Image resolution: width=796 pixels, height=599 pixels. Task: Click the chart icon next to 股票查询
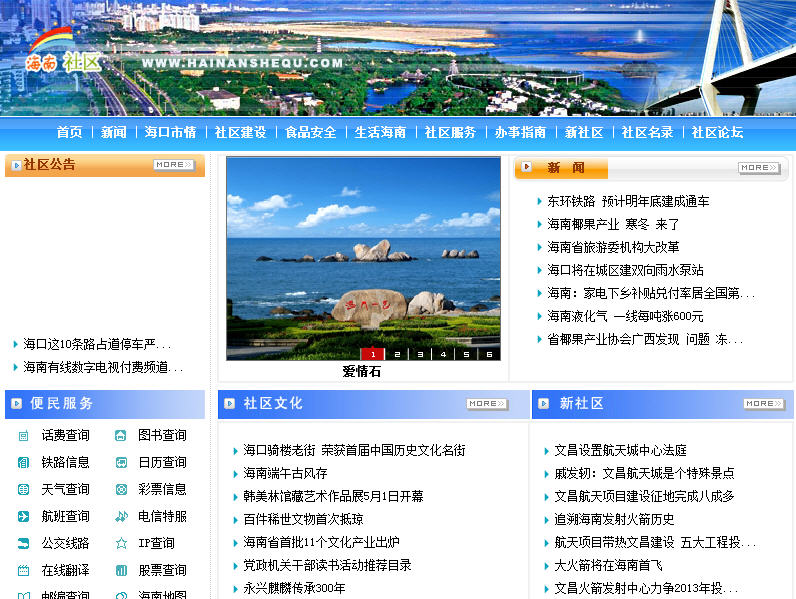point(121,571)
